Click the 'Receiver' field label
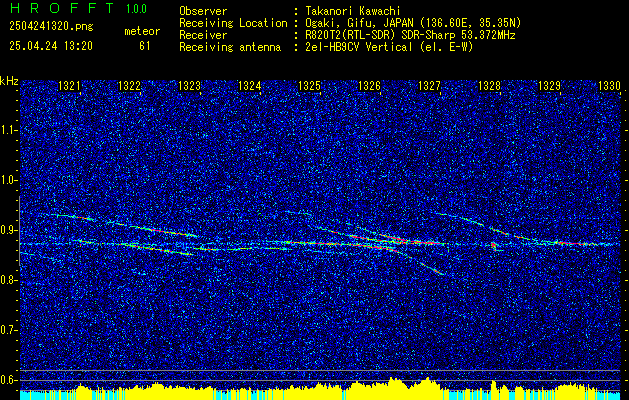The image size is (629, 400). pyautogui.click(x=203, y=35)
